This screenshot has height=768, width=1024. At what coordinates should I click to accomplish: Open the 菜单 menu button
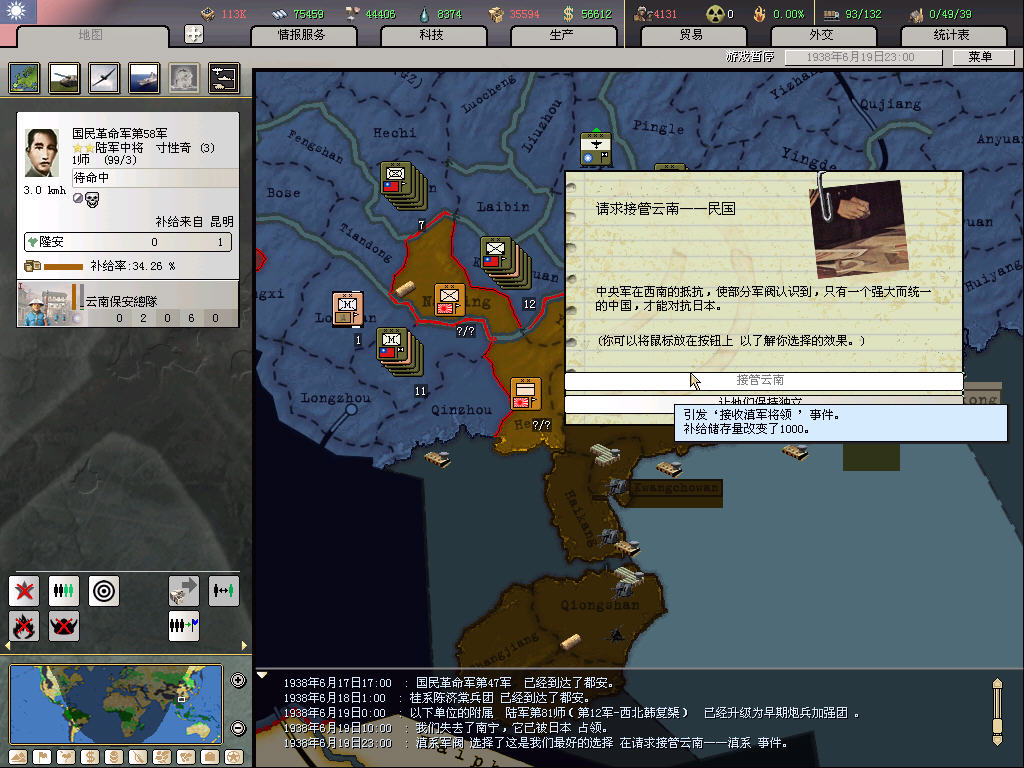[x=979, y=57]
